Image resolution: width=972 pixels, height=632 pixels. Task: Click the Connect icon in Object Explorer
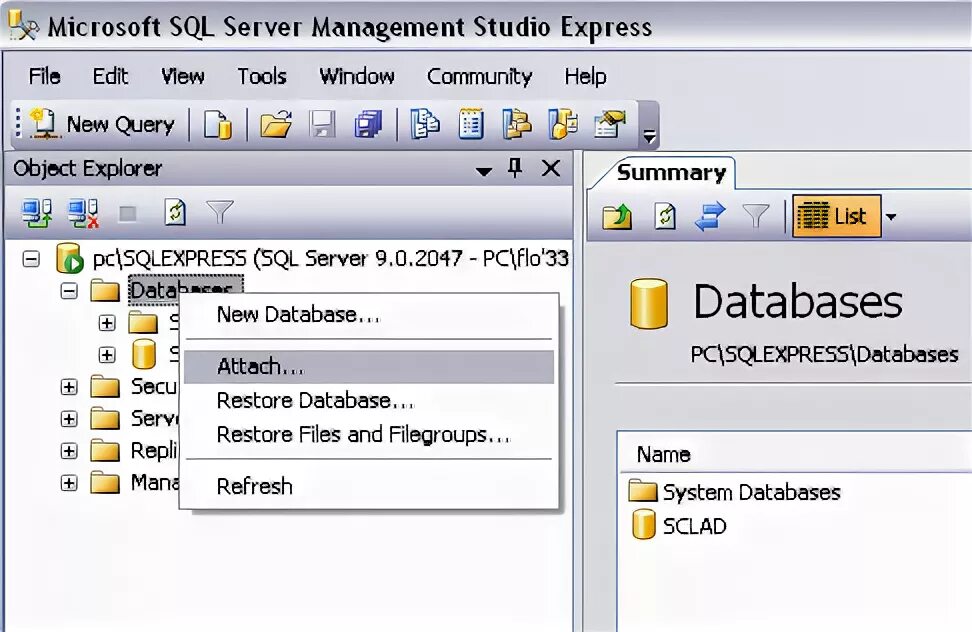[x=37, y=213]
